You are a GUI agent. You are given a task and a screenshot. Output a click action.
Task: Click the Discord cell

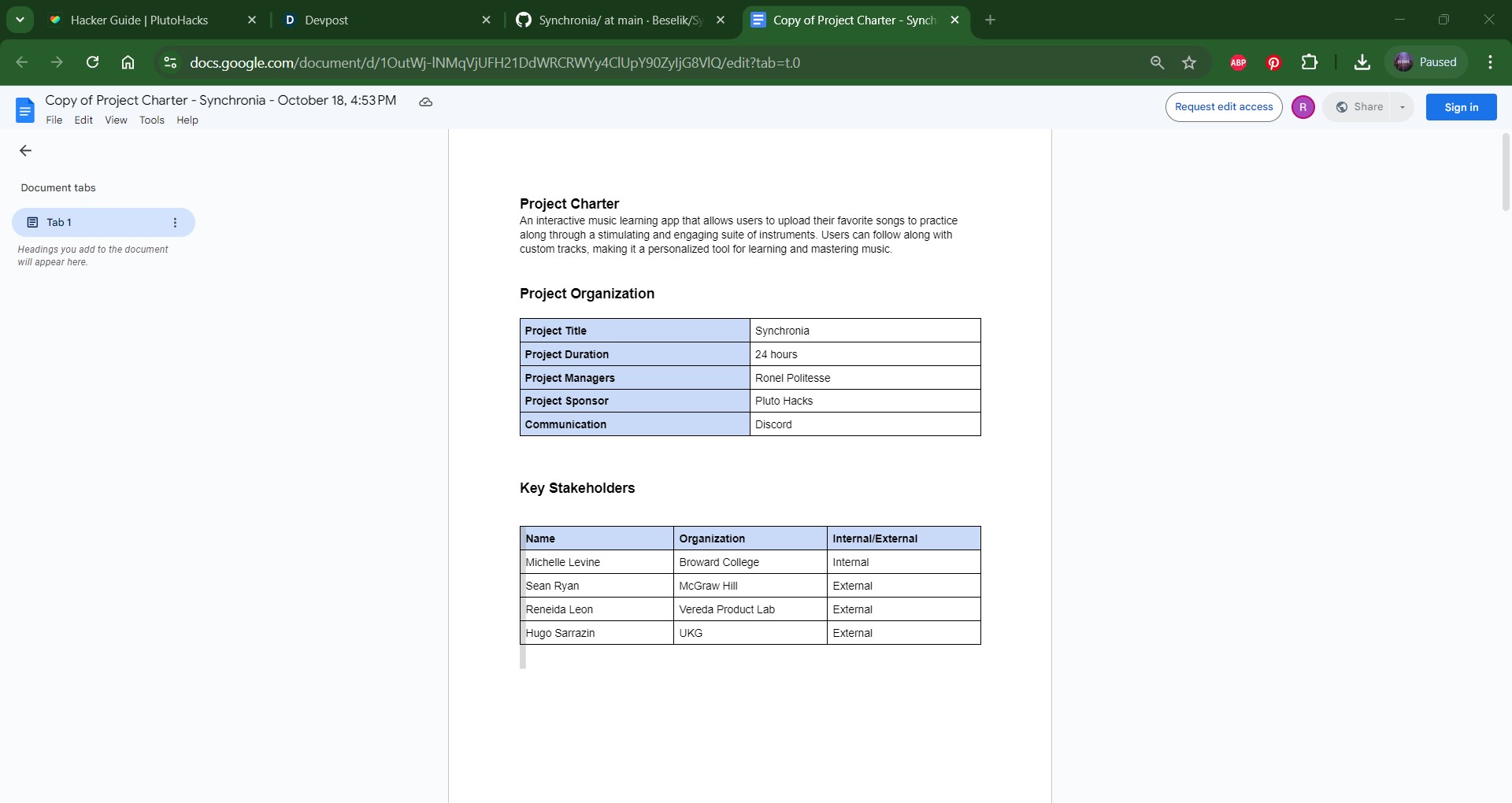point(865,424)
